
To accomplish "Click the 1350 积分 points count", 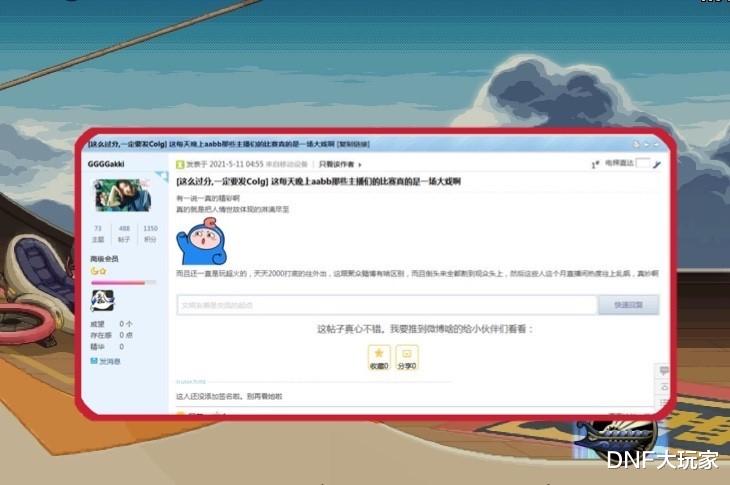I will pos(150,234).
